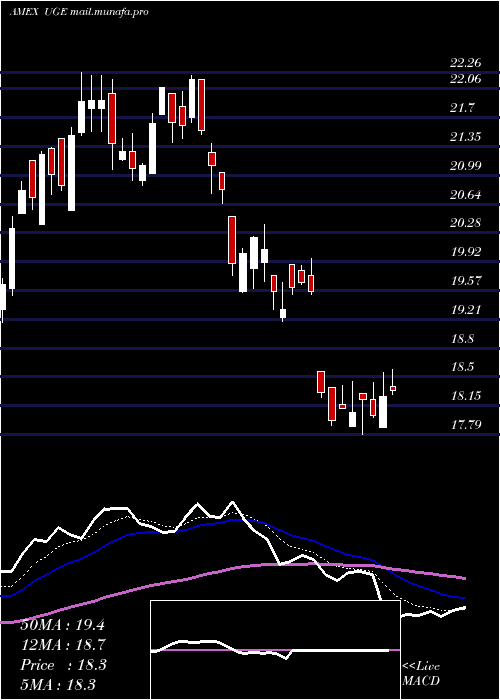Click the 50MA : 19.4 readout
This screenshot has width=500, height=700.
click(x=62, y=625)
